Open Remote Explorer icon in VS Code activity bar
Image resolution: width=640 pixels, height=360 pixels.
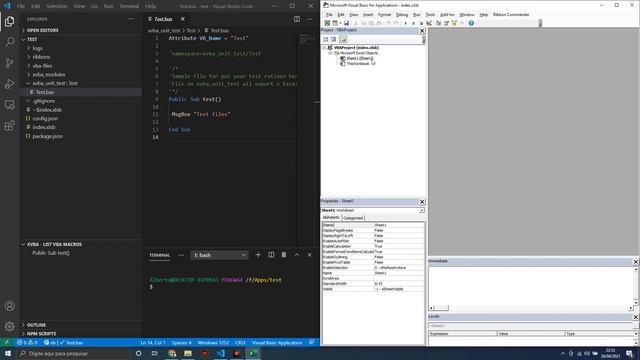click(9, 104)
